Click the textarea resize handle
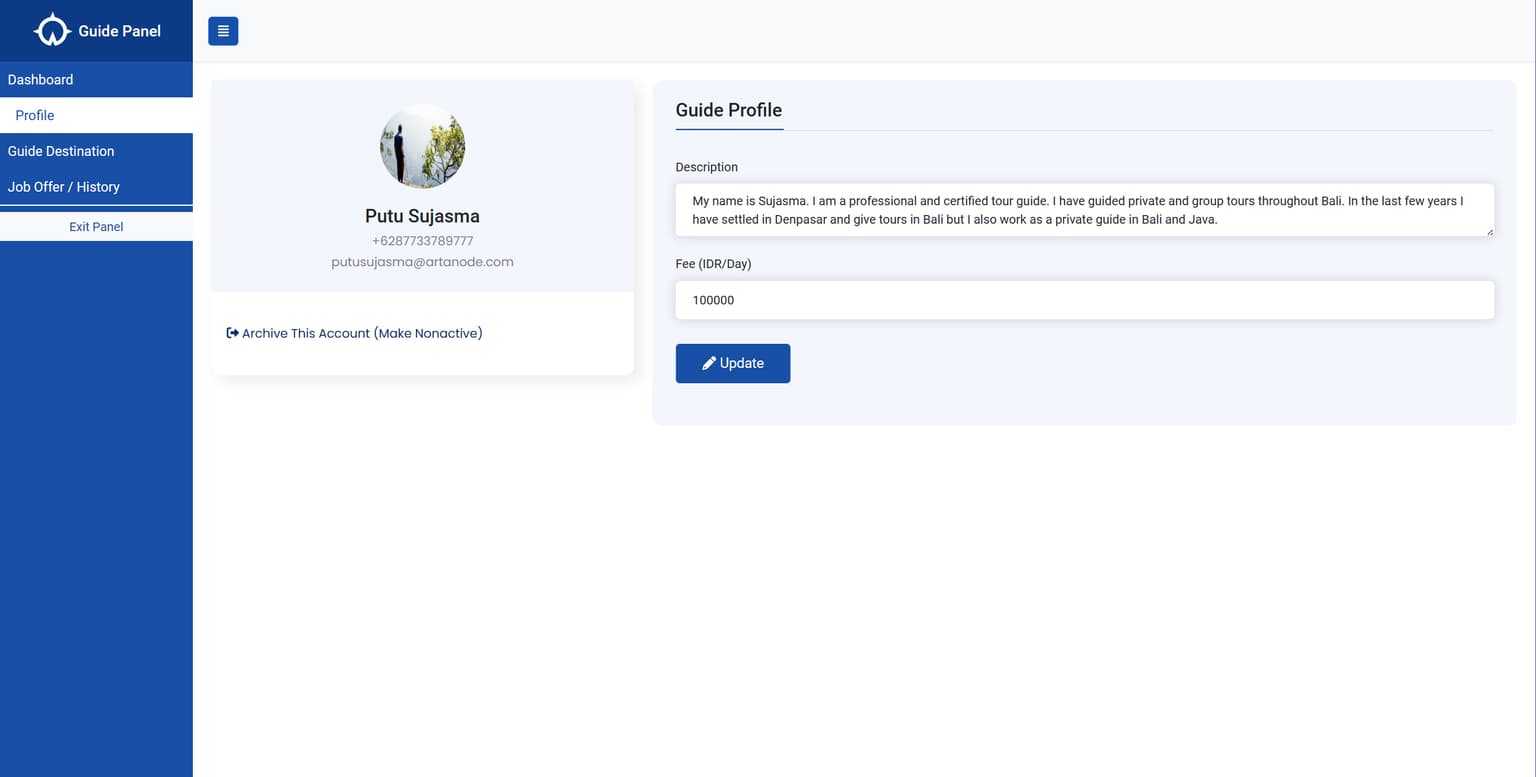The height and width of the screenshot is (777, 1536). 1489,232
